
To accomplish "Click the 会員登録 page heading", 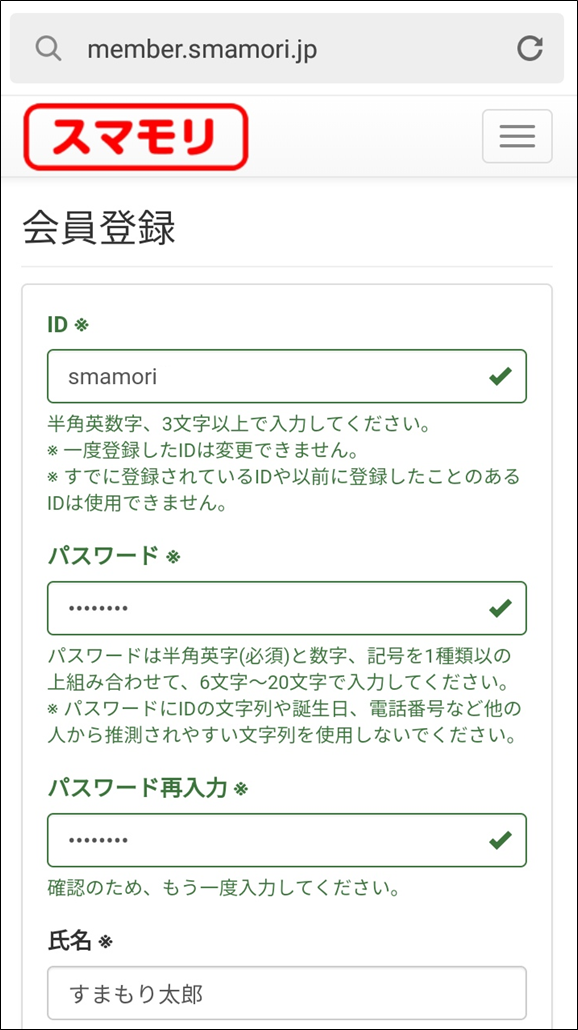I will coord(99,229).
